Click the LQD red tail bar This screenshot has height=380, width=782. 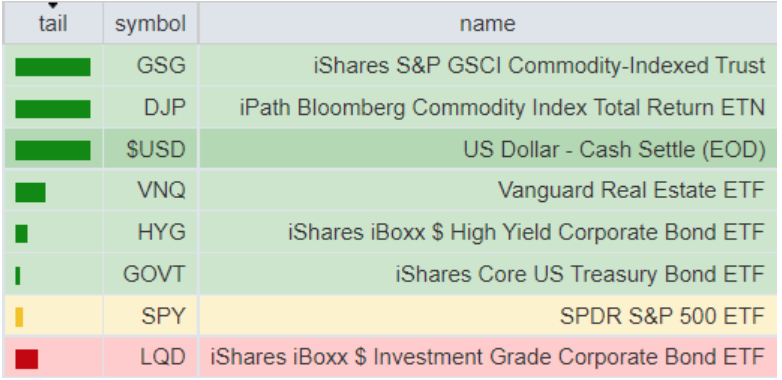(x=26, y=359)
